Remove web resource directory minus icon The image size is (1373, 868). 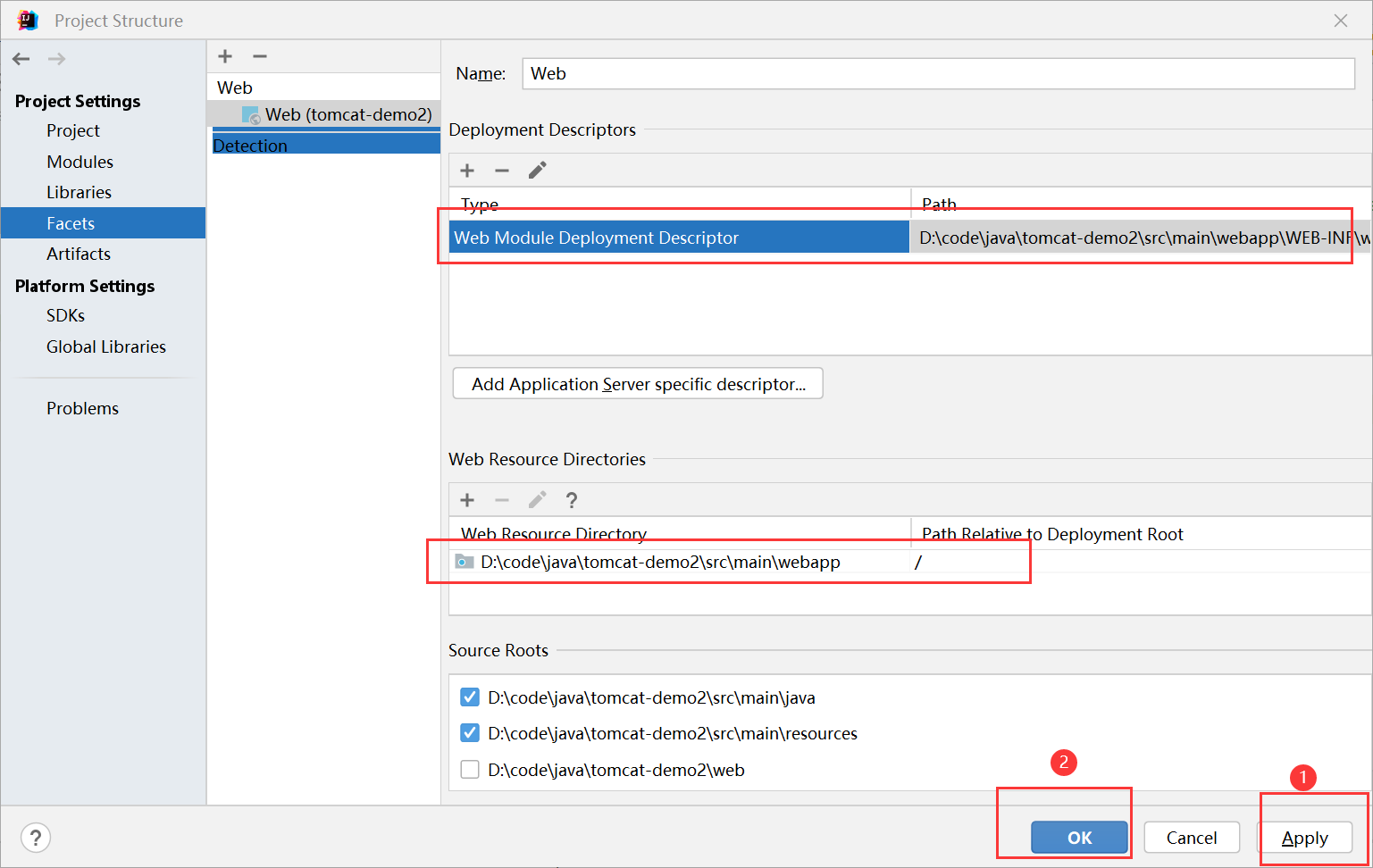pos(502,500)
